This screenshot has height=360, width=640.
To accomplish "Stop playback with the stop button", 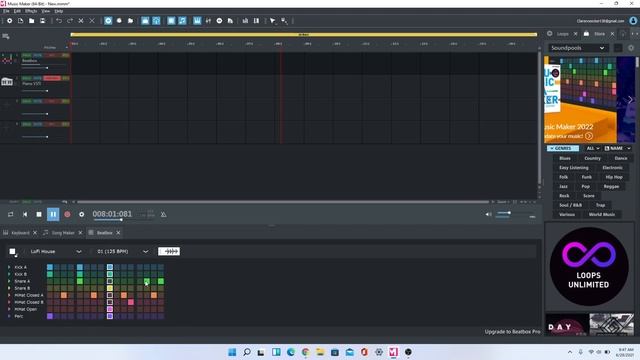I will 39,214.
